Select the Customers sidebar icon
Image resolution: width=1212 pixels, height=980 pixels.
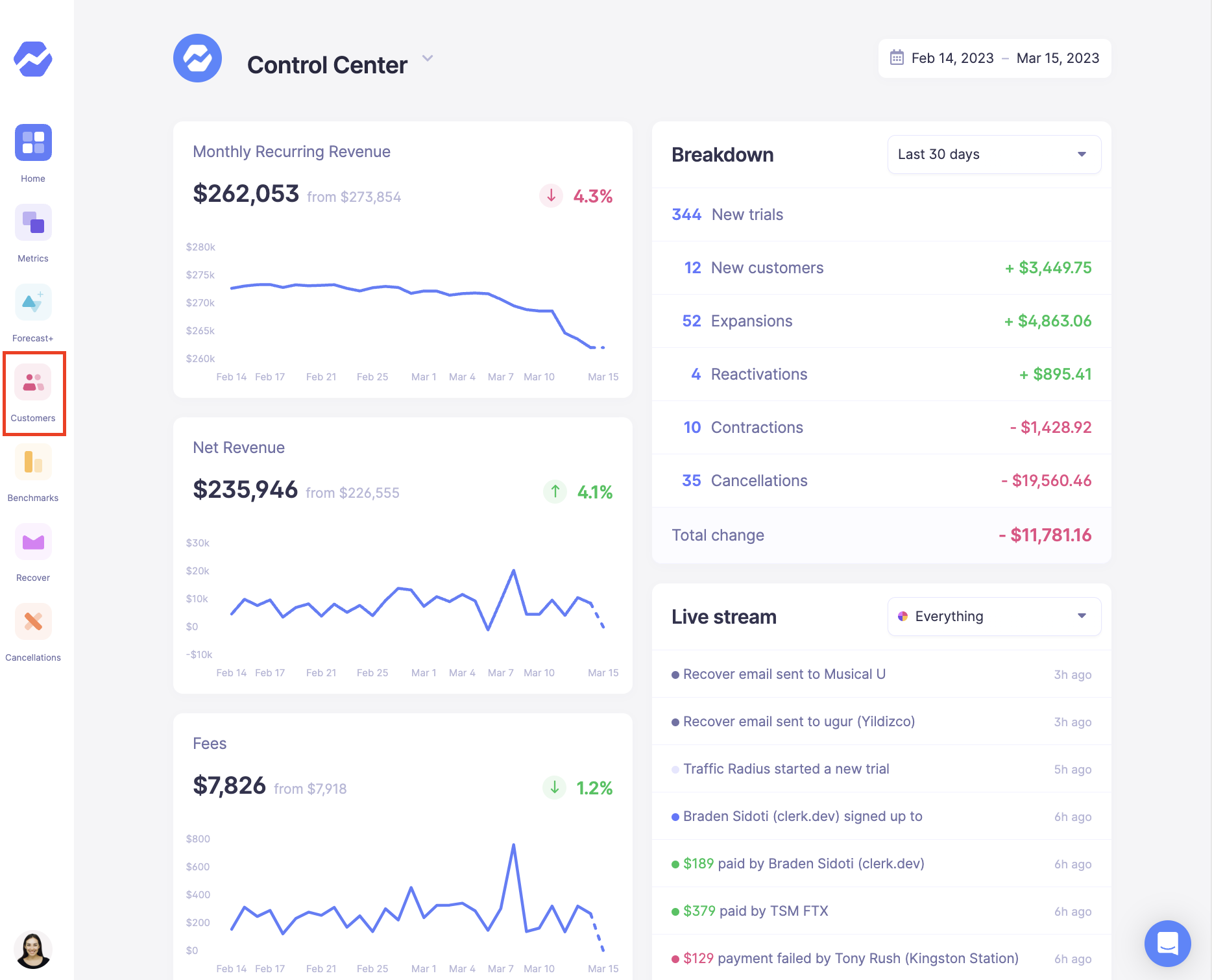(33, 382)
